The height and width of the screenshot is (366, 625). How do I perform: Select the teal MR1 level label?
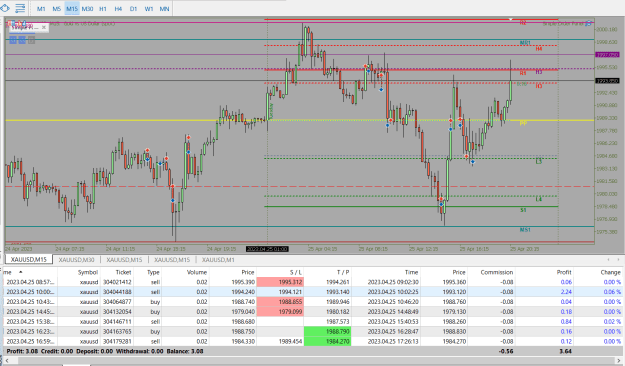click(525, 43)
